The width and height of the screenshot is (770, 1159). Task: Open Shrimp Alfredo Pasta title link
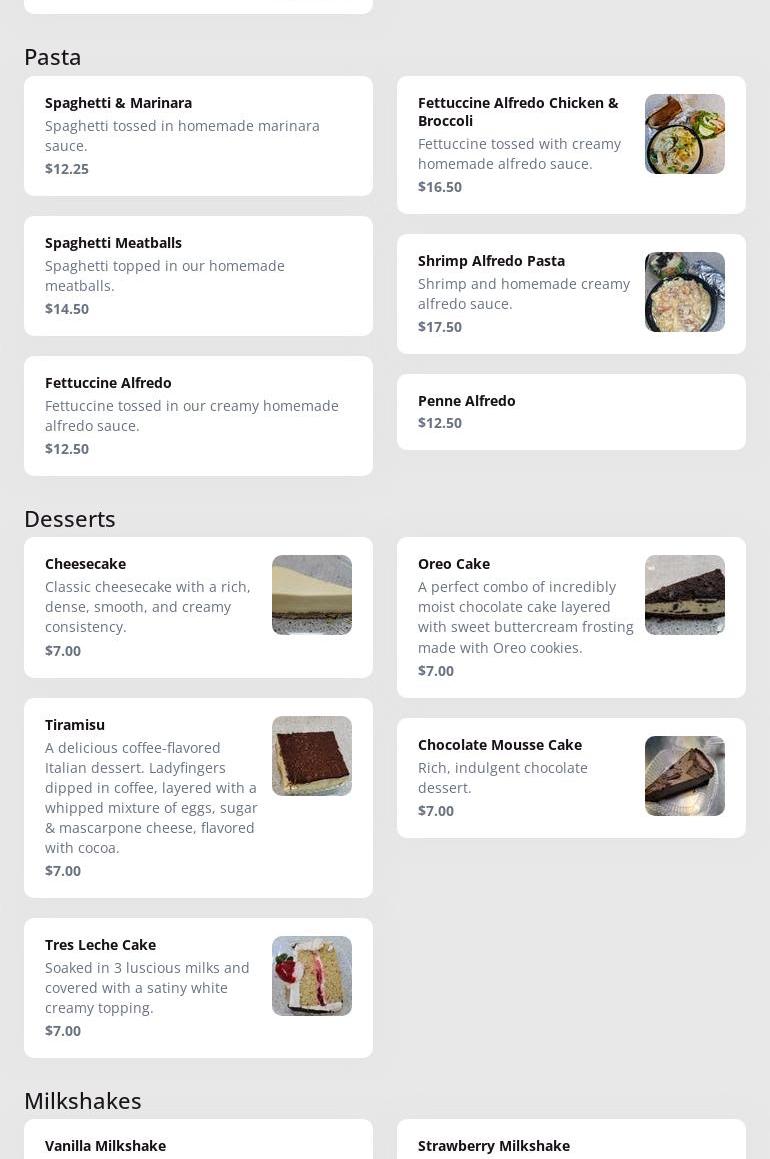click(491, 261)
